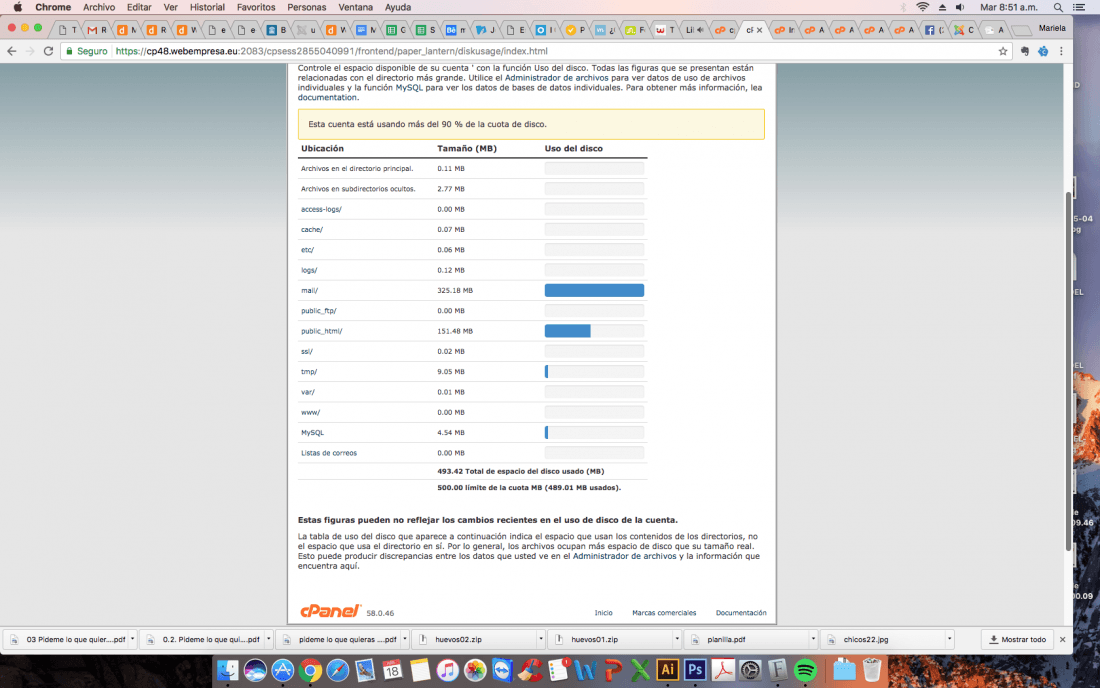Click the cPanel logo in the footer
The width and height of the screenshot is (1100, 688).
point(330,611)
